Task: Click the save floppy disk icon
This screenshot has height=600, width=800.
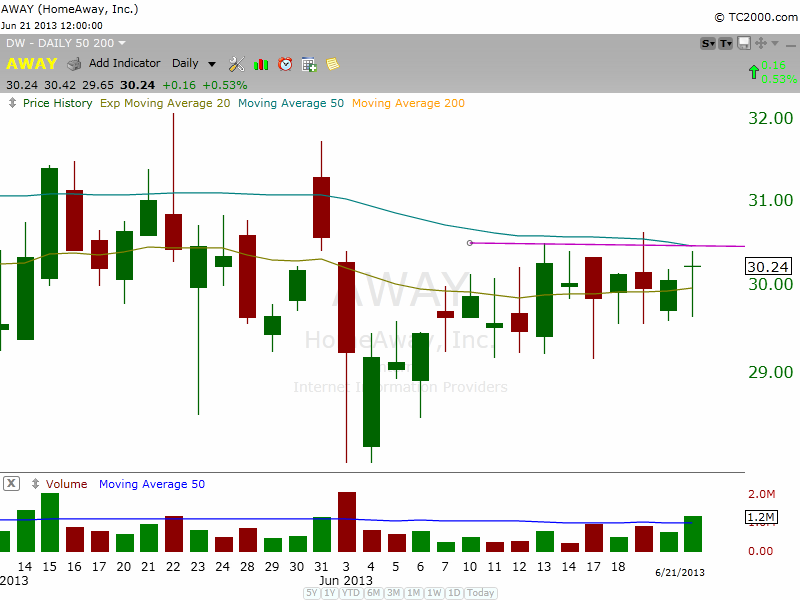Action: (x=744, y=43)
